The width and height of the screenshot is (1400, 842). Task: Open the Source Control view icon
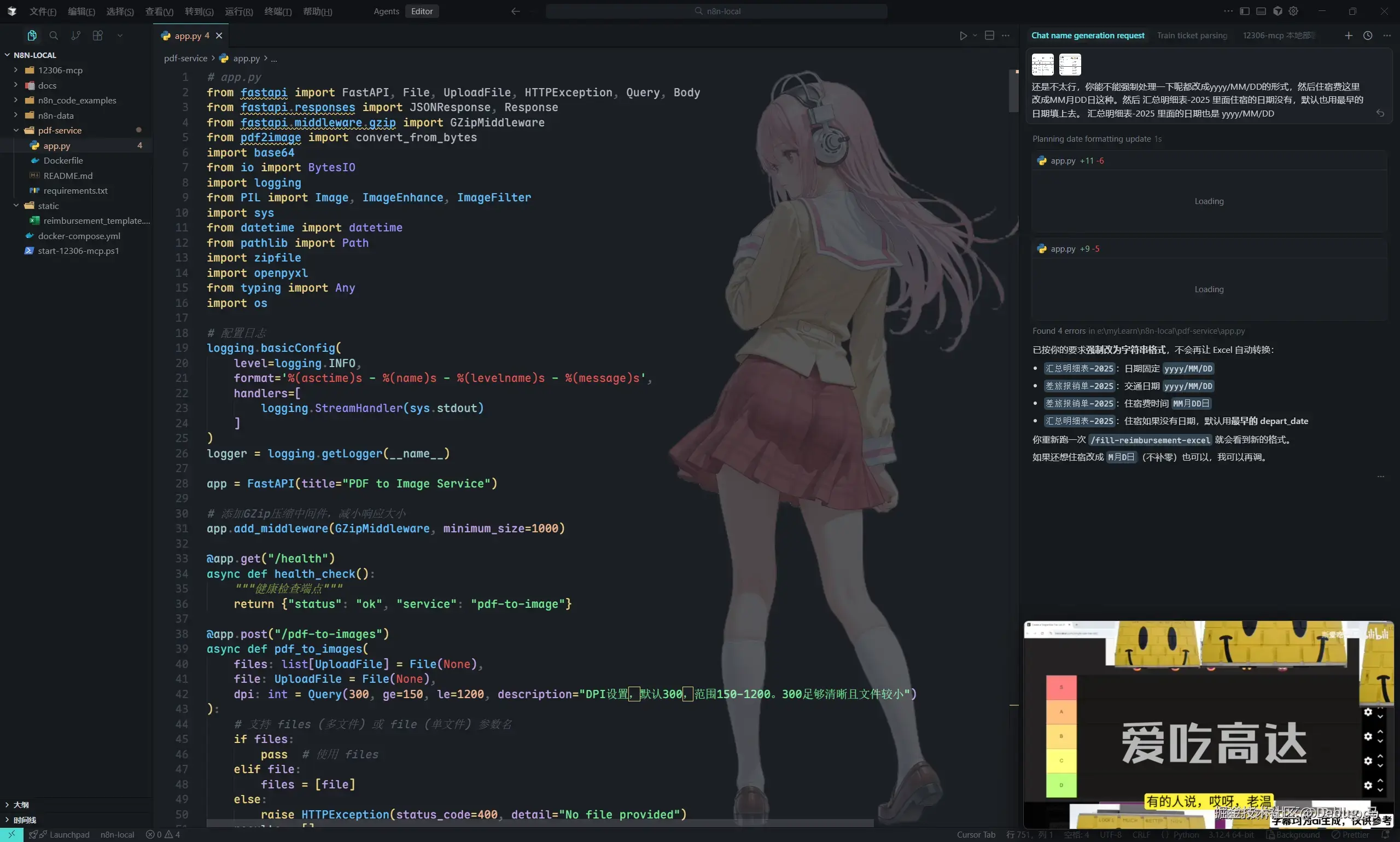(x=75, y=36)
